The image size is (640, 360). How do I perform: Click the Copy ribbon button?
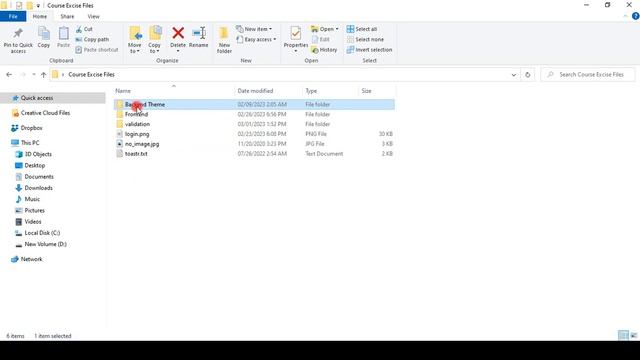(x=44, y=38)
